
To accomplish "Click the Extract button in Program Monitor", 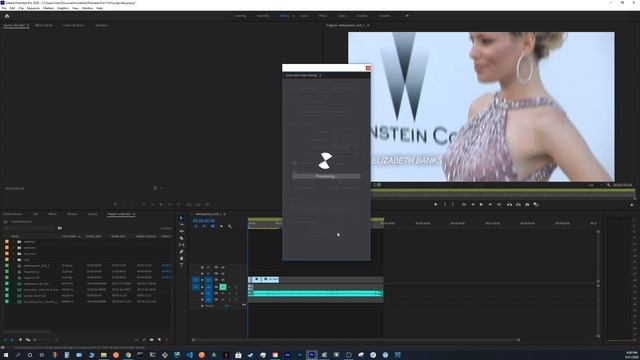I will point(518,204).
